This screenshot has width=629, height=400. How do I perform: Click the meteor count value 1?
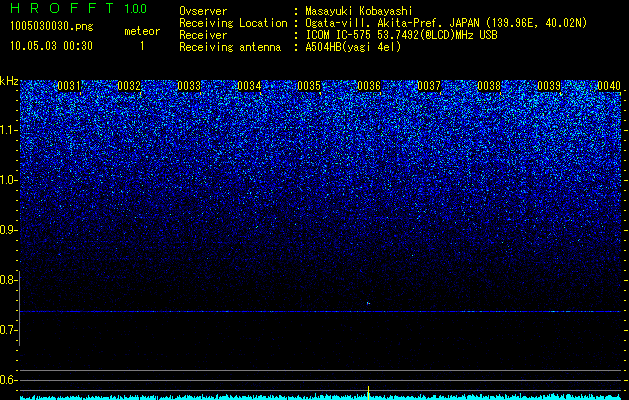click(142, 46)
